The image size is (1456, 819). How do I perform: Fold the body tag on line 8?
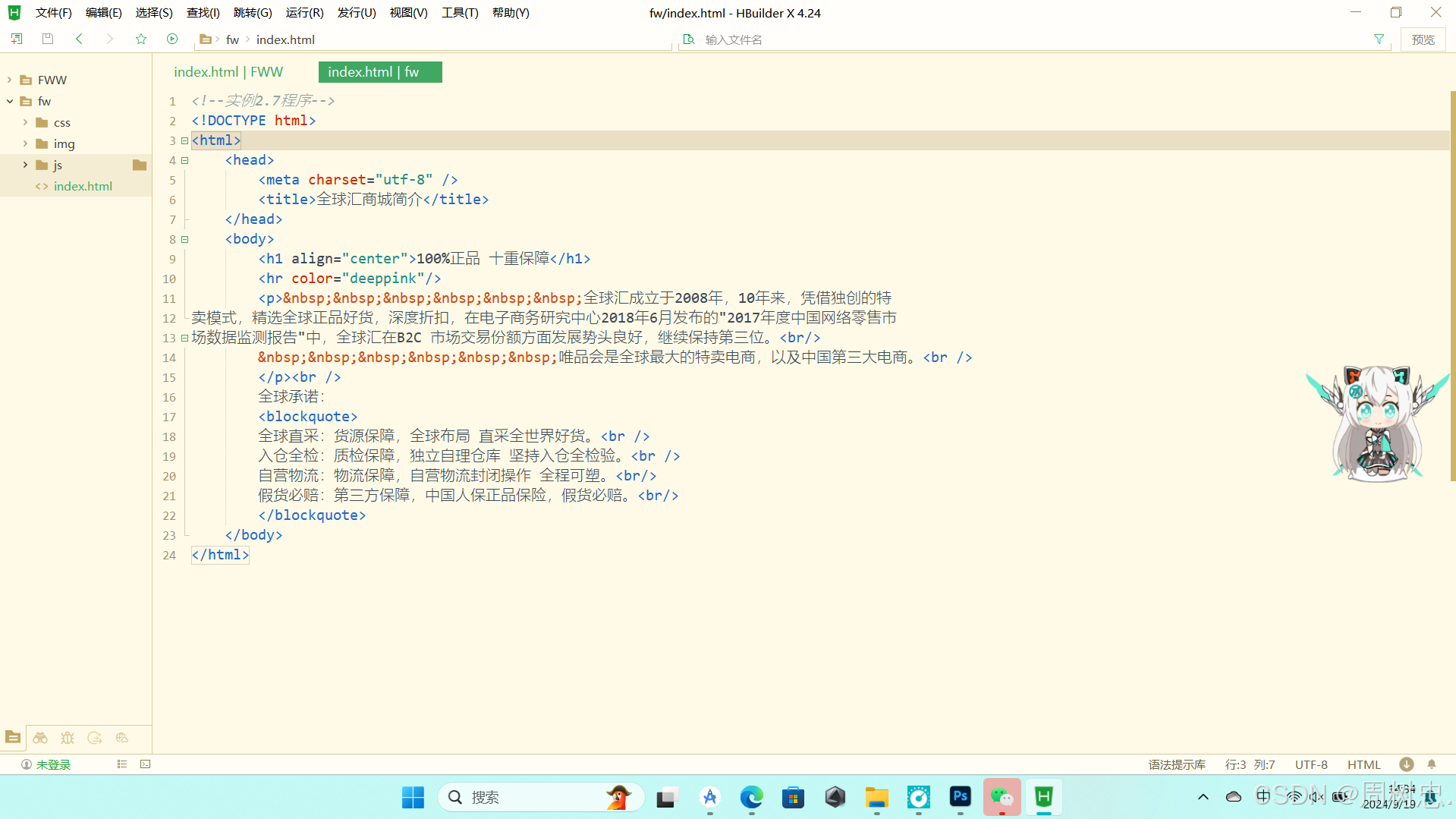[x=184, y=239]
